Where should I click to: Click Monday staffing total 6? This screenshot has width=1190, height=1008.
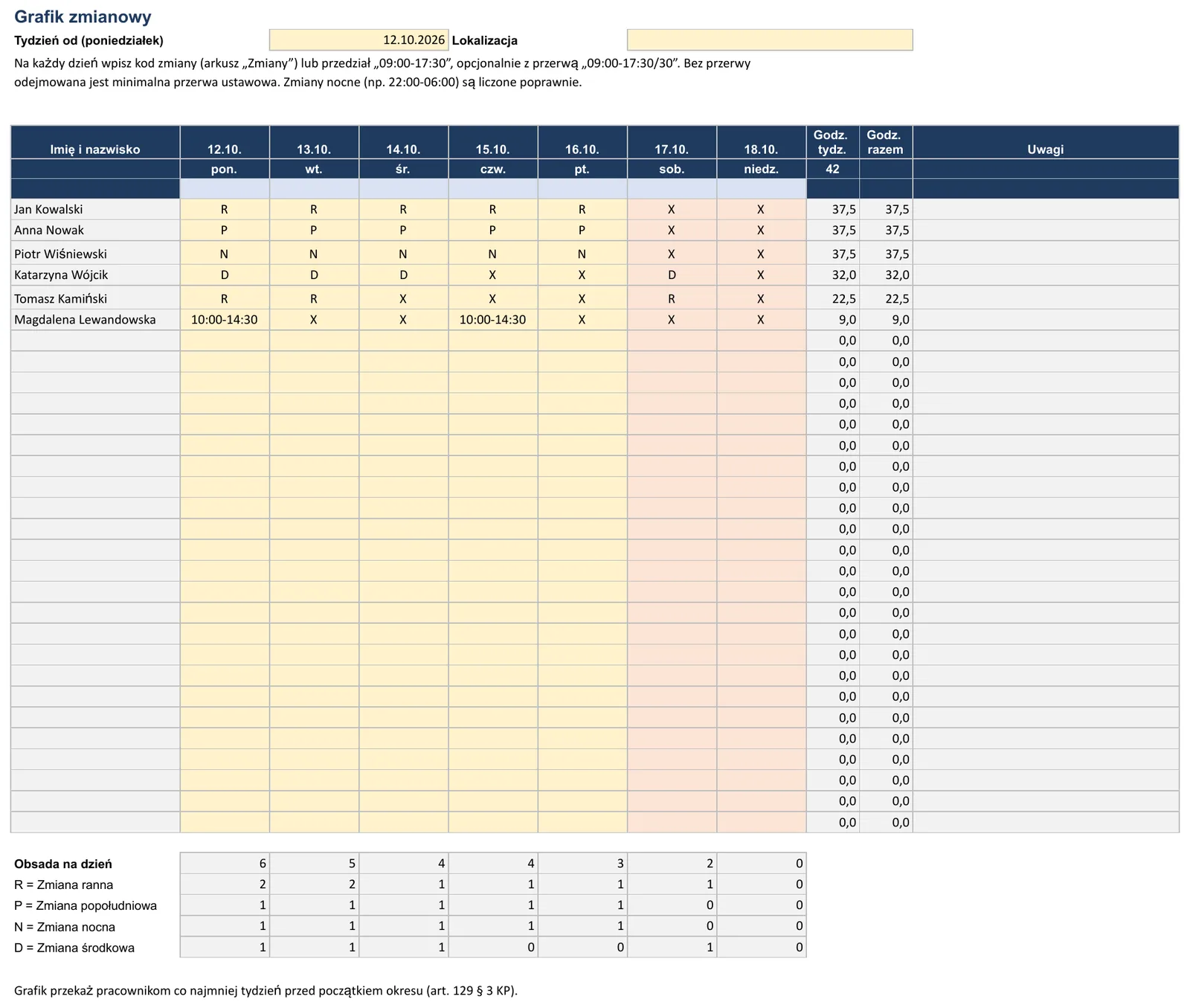pos(225,864)
